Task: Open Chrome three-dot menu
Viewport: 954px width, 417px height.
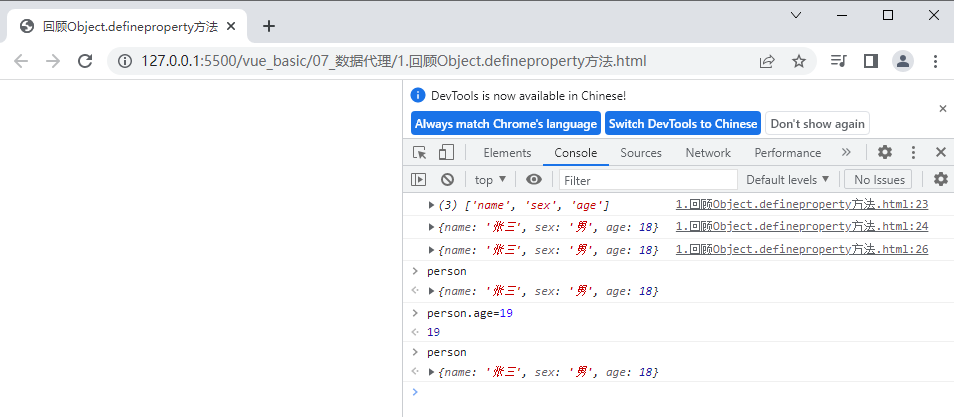Action: point(936,61)
